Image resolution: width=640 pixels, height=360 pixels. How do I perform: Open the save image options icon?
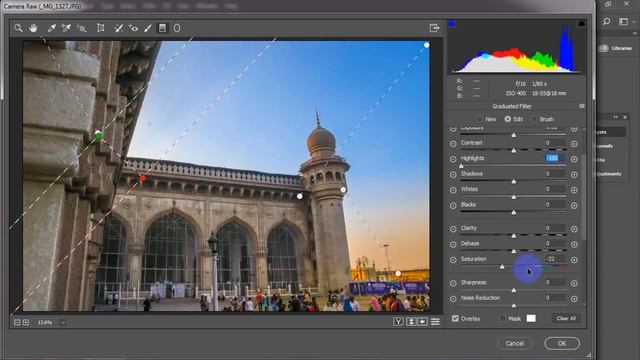434,28
